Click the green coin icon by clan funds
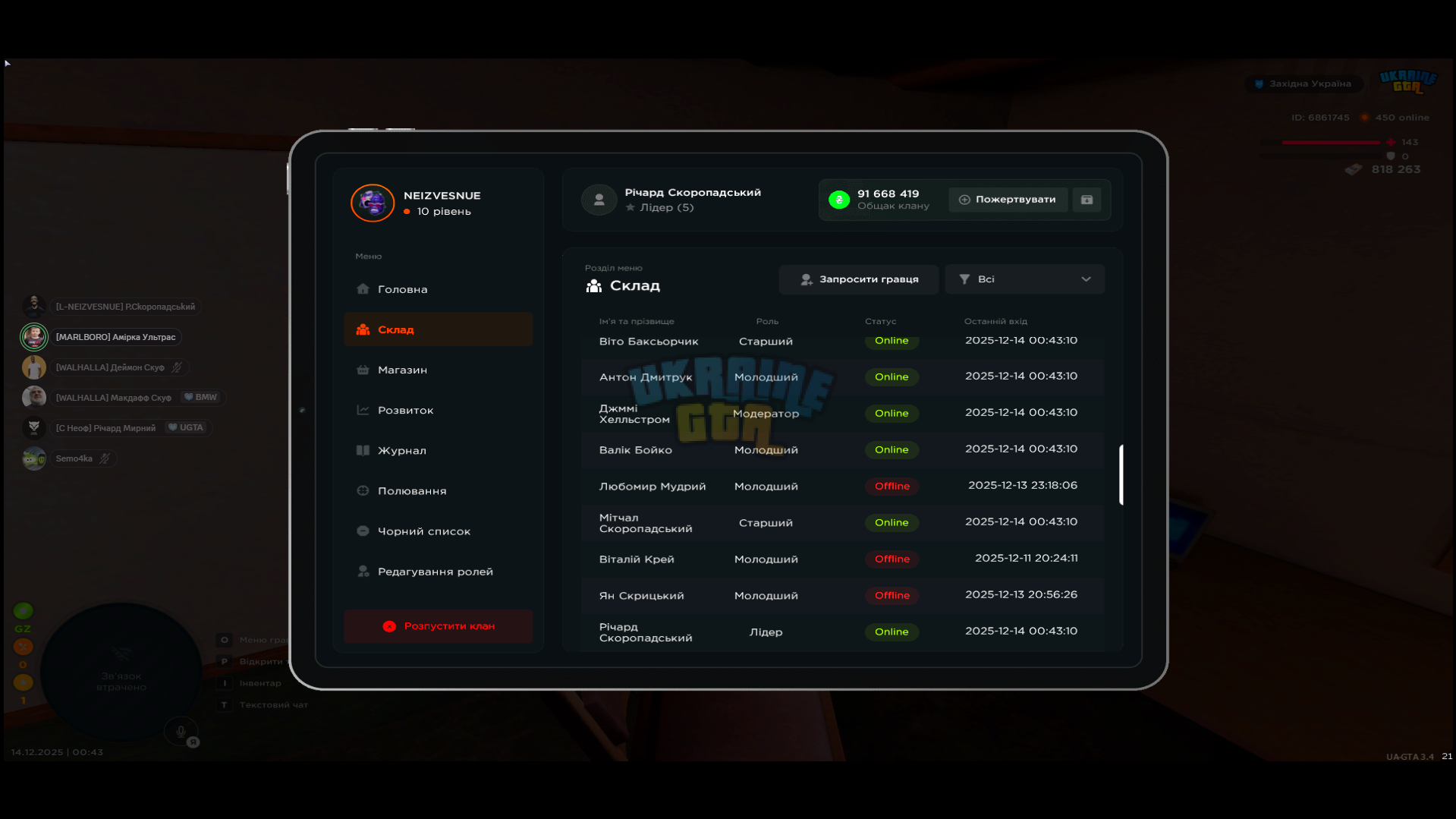The image size is (1456, 819). 838,200
